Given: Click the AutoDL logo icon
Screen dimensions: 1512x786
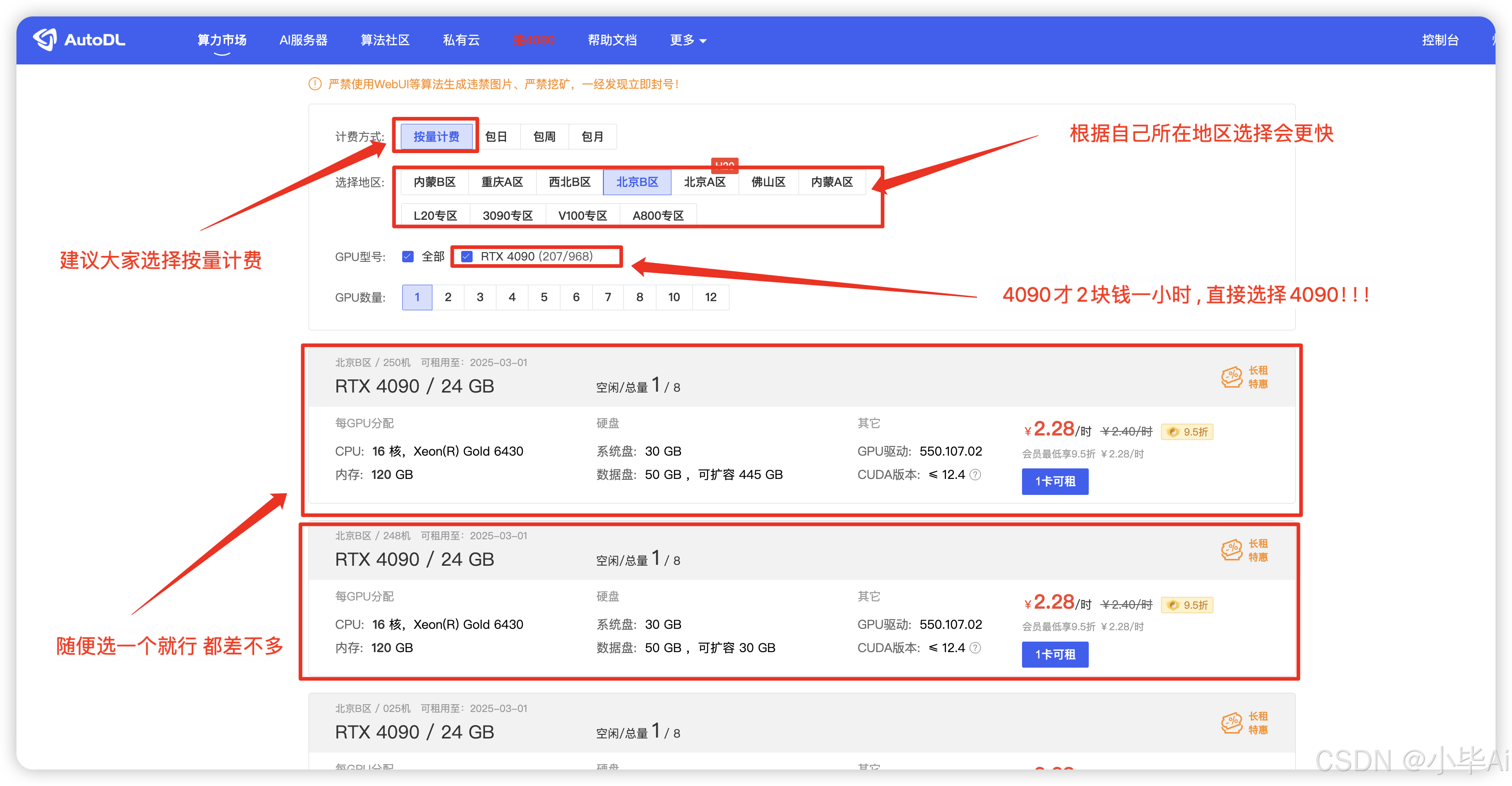Looking at the screenshot, I should [x=45, y=39].
